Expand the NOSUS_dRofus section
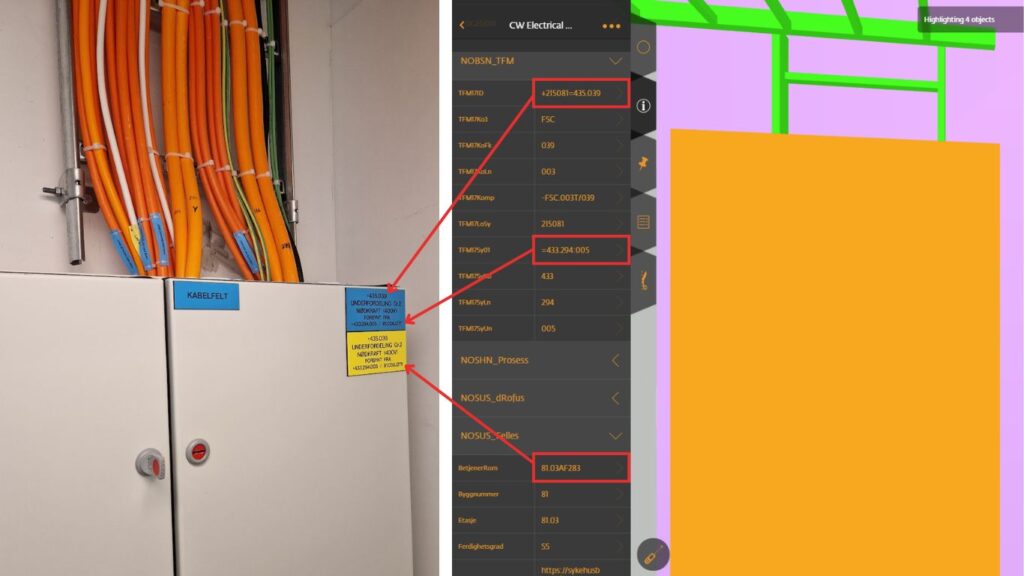1024x576 pixels. pyautogui.click(x=616, y=397)
